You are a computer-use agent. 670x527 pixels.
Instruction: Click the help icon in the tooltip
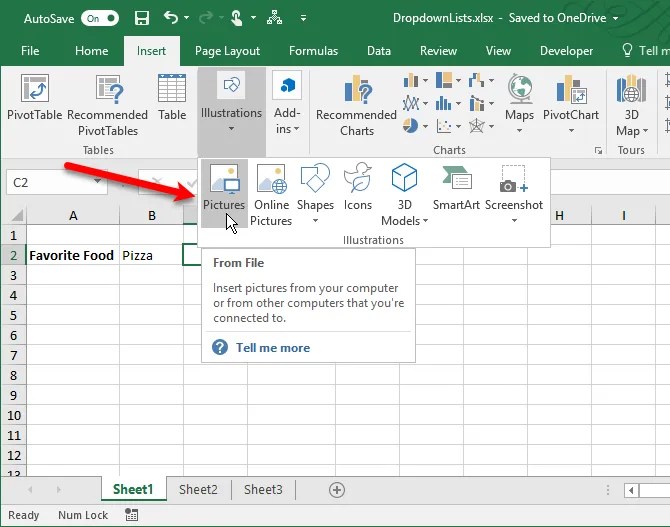(x=220, y=347)
